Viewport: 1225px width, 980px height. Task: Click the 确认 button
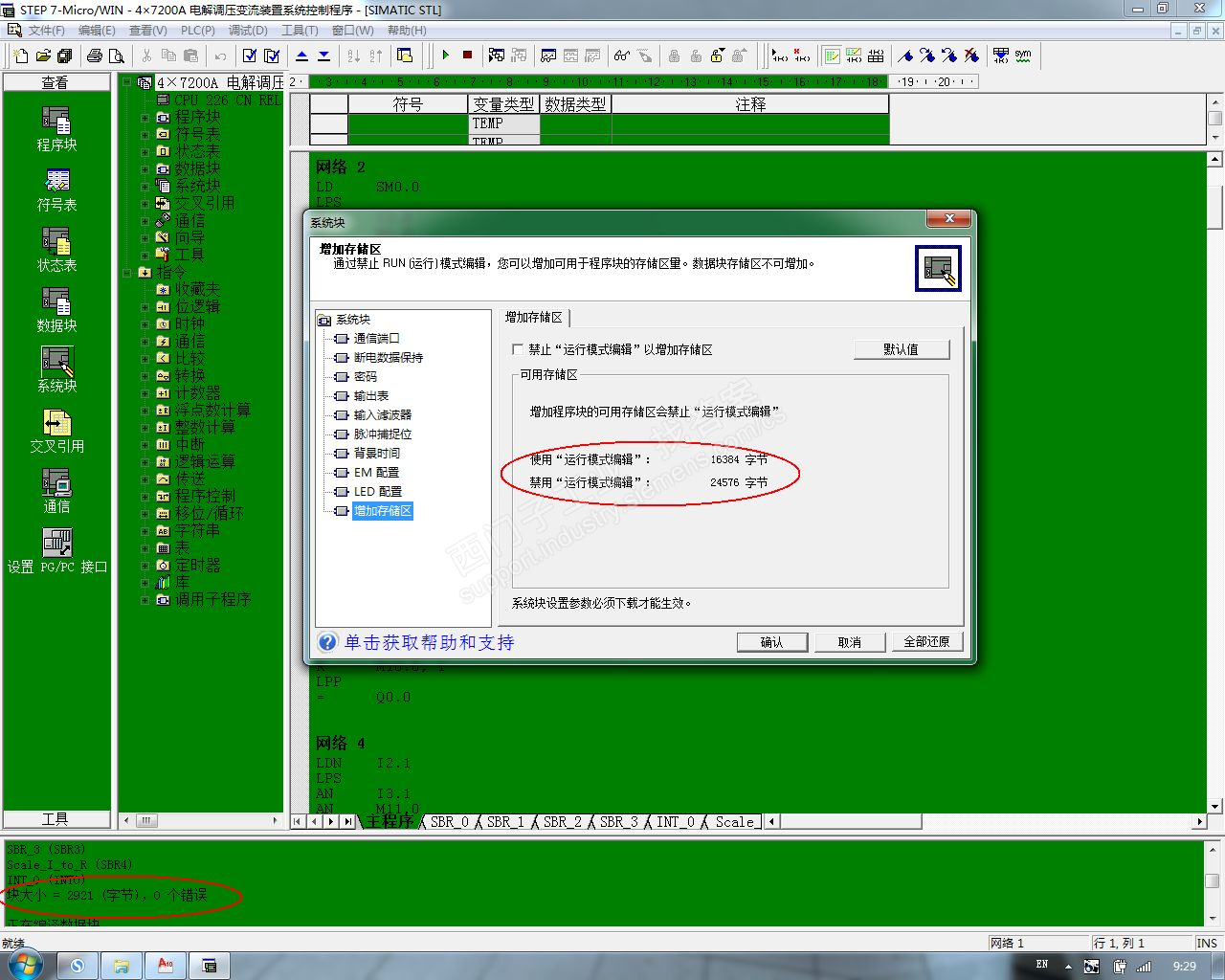(772, 642)
